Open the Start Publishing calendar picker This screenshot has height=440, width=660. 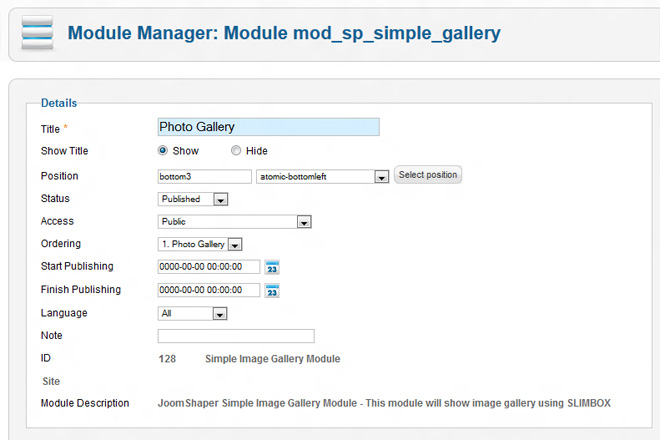coord(272,267)
